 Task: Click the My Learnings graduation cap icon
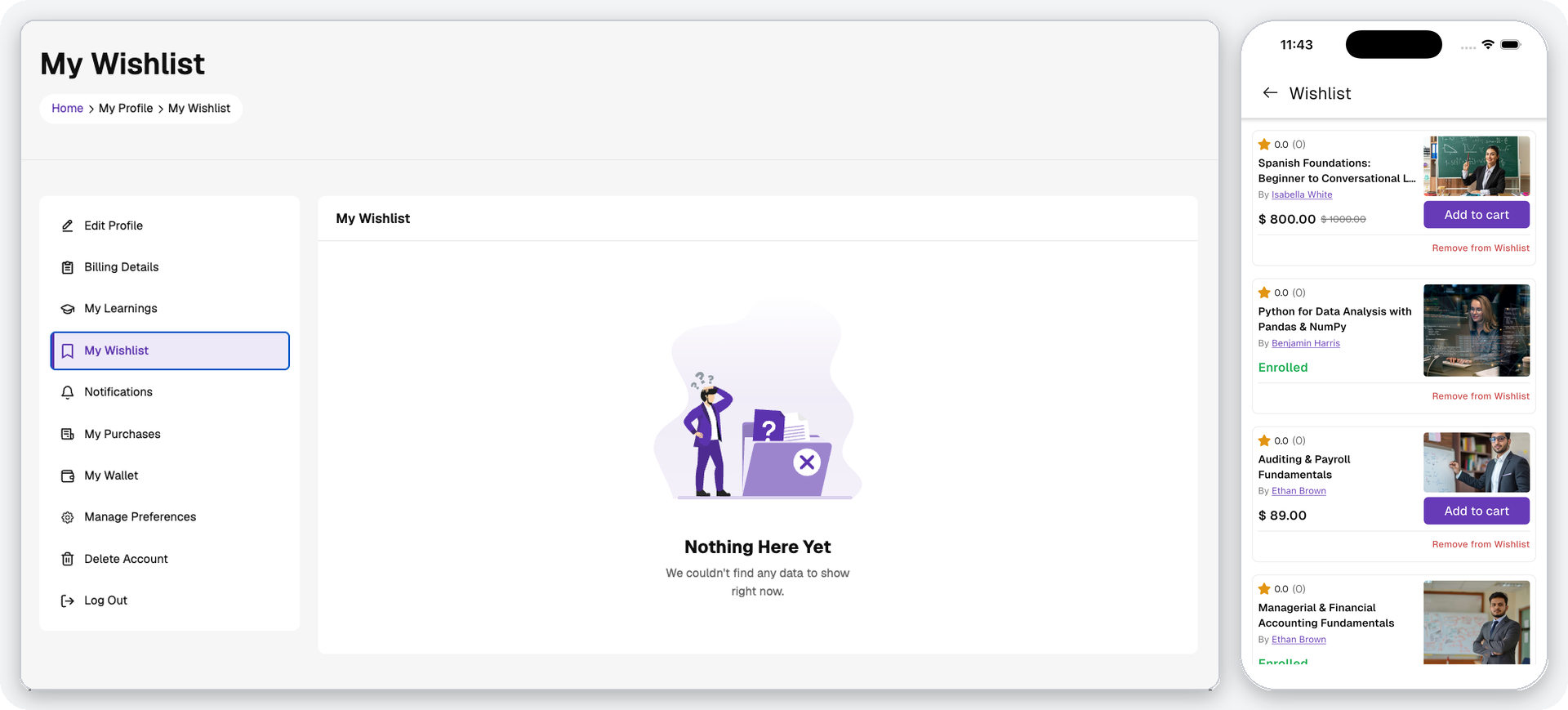(68, 309)
